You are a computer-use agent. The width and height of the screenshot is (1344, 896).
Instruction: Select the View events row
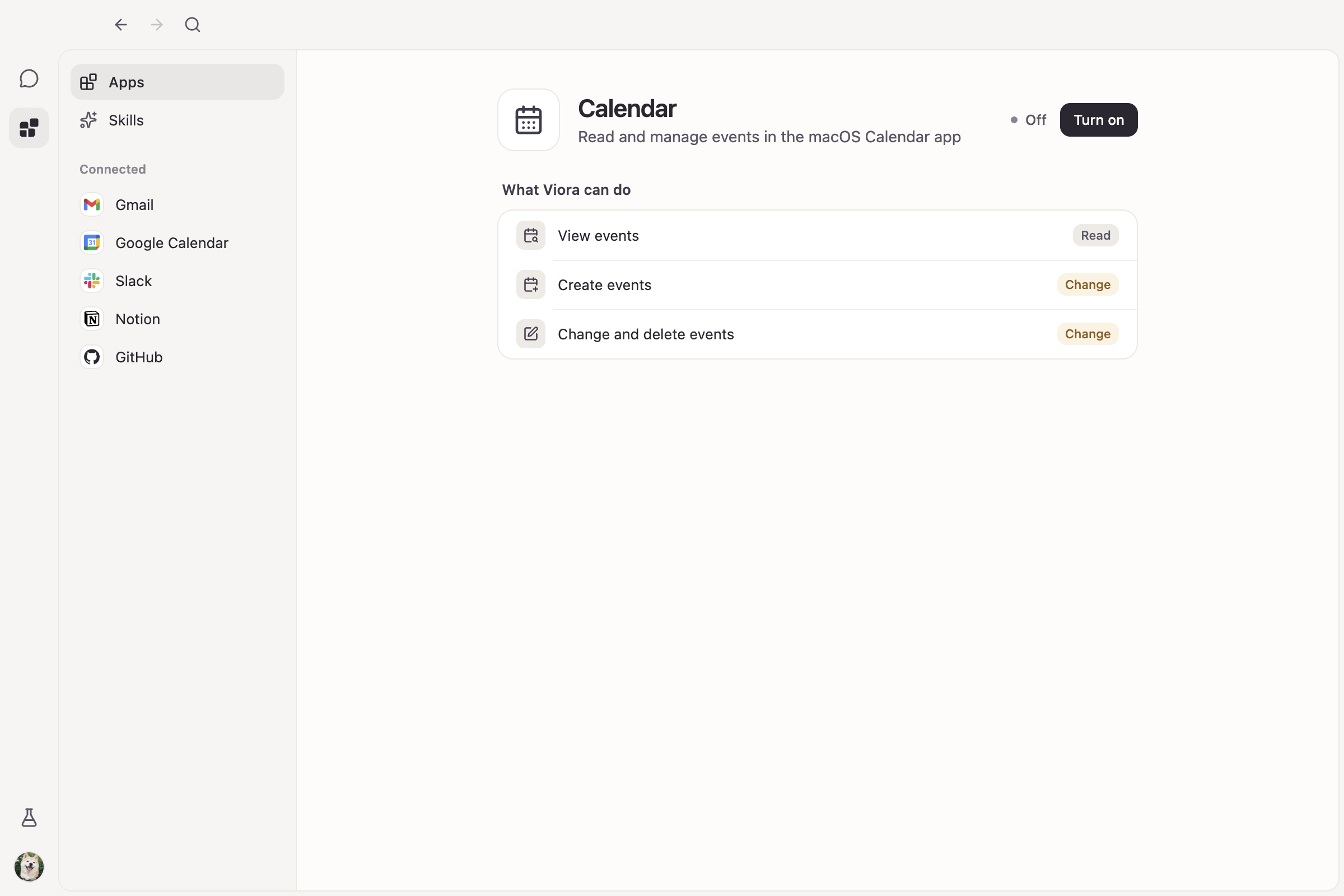817,235
